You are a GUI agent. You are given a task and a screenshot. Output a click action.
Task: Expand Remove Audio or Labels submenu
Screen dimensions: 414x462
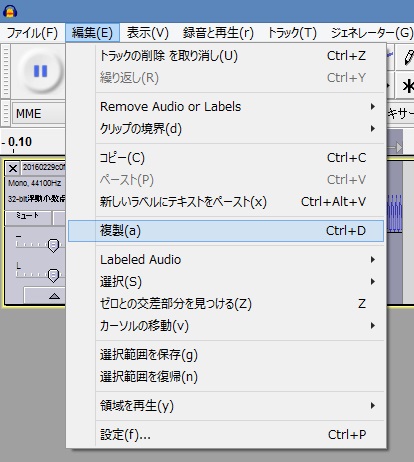click(226, 107)
